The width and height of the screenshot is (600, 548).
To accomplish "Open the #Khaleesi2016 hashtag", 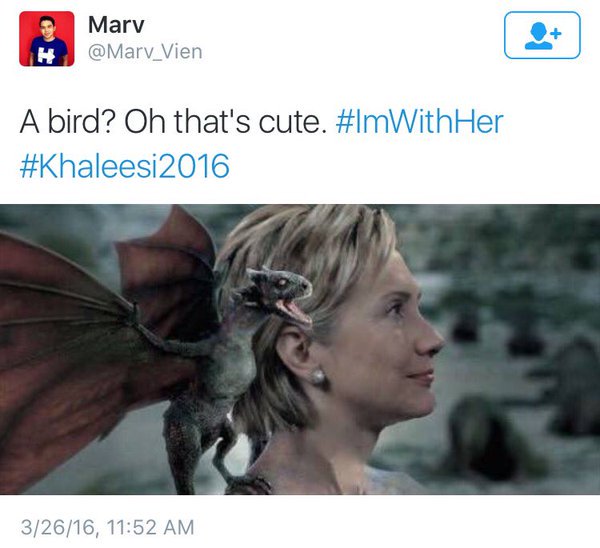I will [125, 166].
